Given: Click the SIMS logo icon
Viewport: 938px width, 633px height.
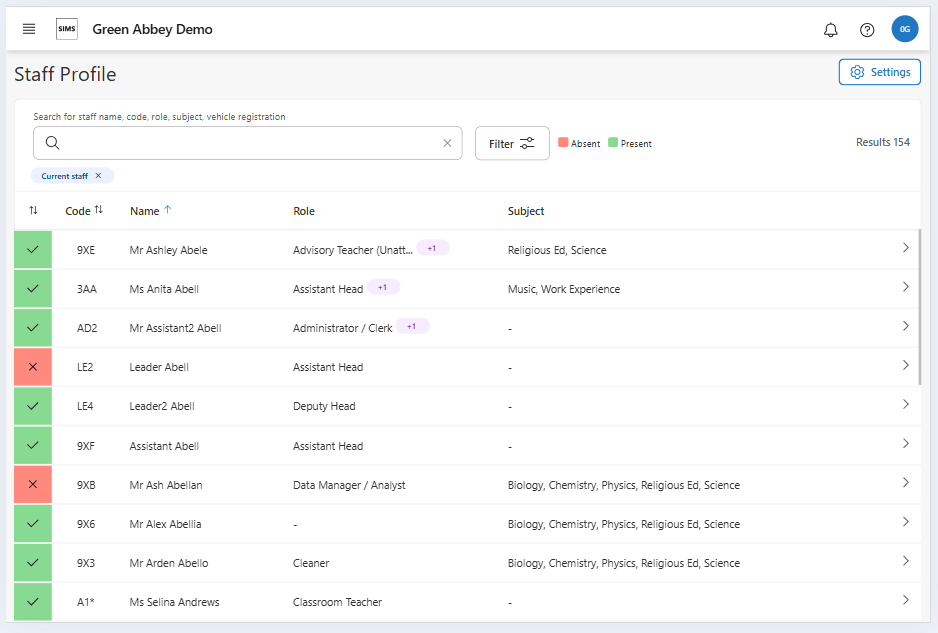Looking at the screenshot, I should coord(67,29).
